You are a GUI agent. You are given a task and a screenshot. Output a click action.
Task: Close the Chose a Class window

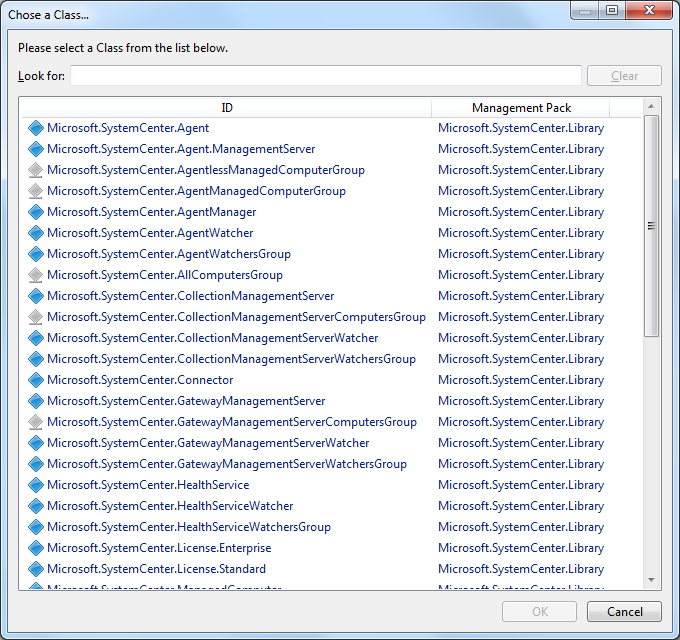(649, 10)
